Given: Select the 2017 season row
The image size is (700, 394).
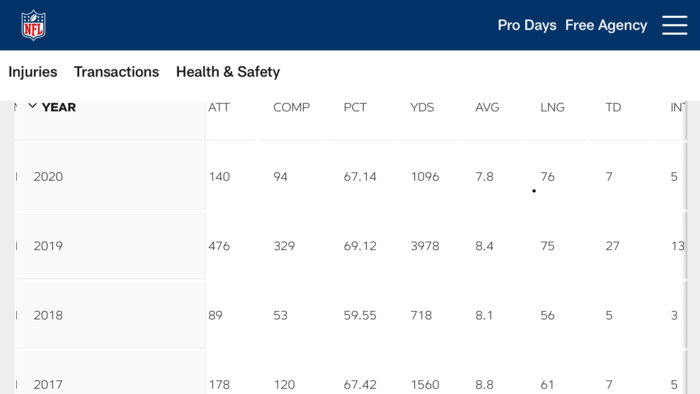Looking at the screenshot, I should pyautogui.click(x=350, y=373).
